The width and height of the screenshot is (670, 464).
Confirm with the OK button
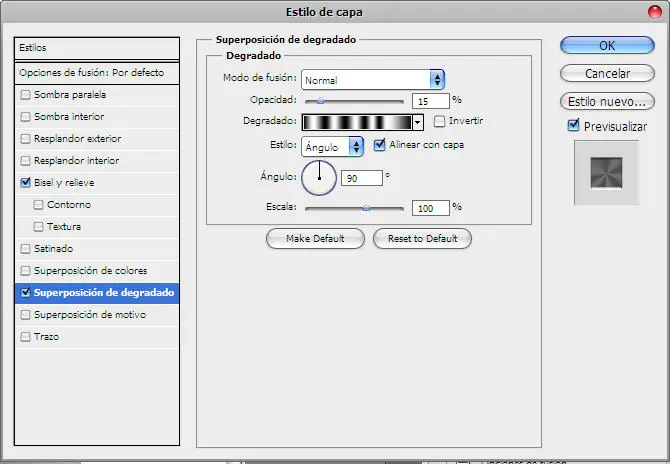click(607, 45)
